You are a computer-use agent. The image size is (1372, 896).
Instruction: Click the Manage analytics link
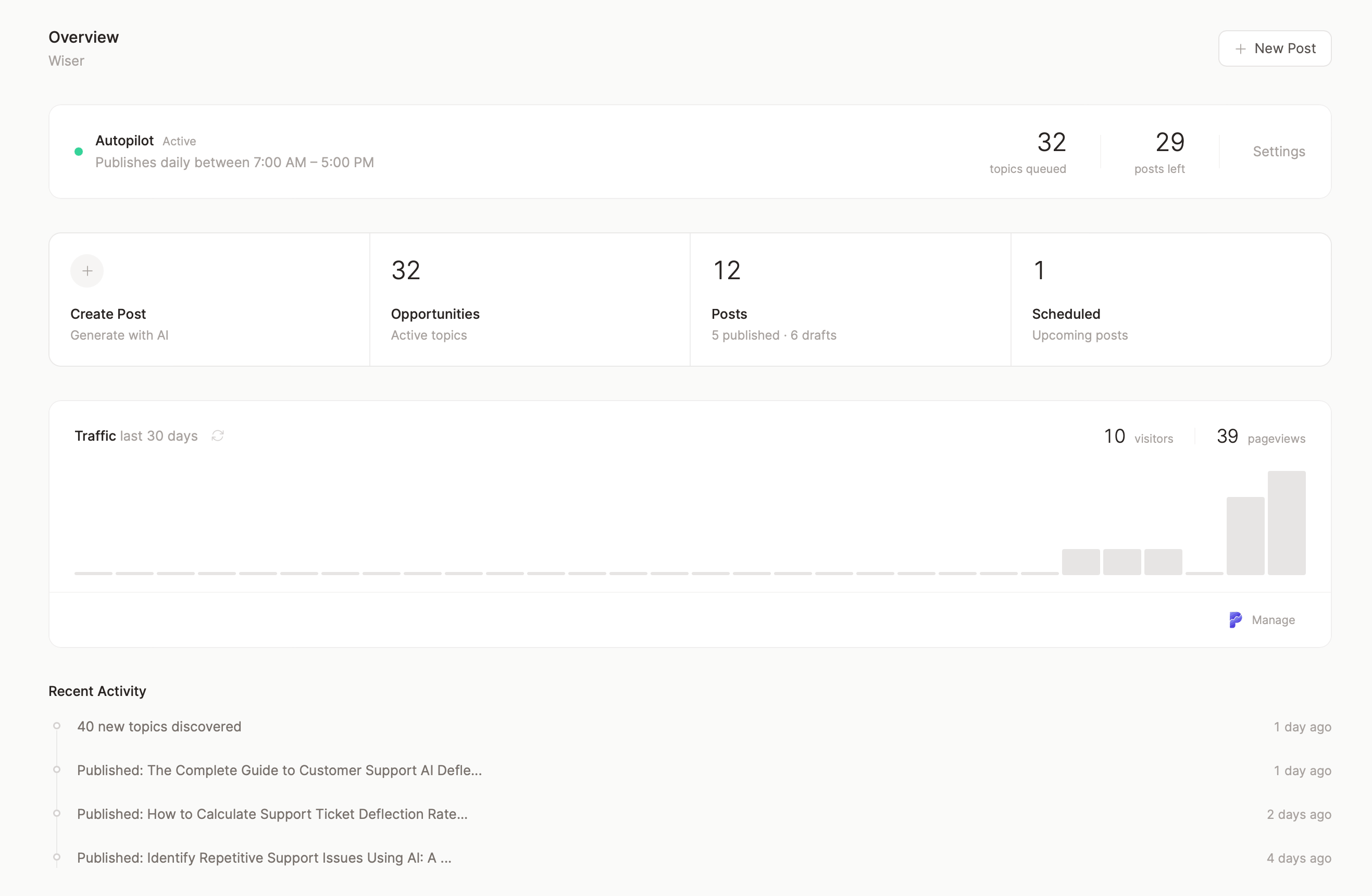pyautogui.click(x=1273, y=620)
